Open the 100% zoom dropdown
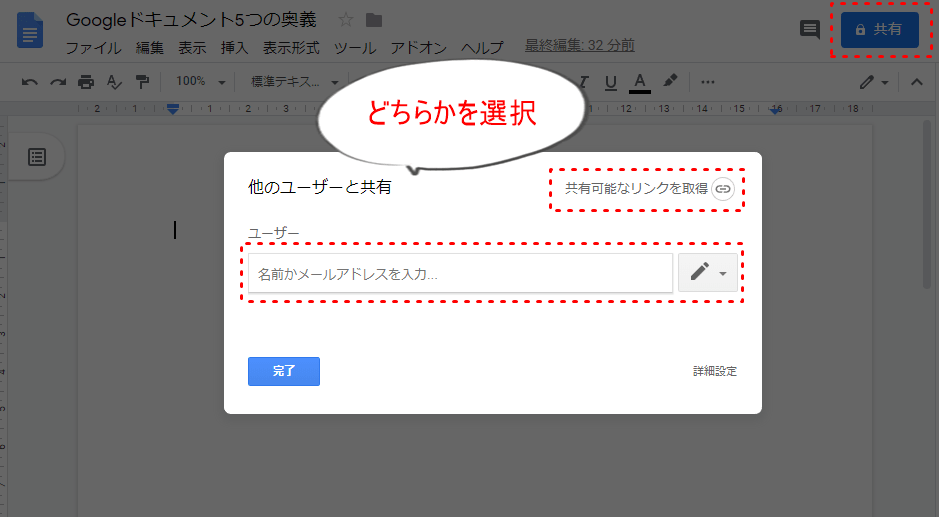The width and height of the screenshot is (939, 517). point(200,82)
